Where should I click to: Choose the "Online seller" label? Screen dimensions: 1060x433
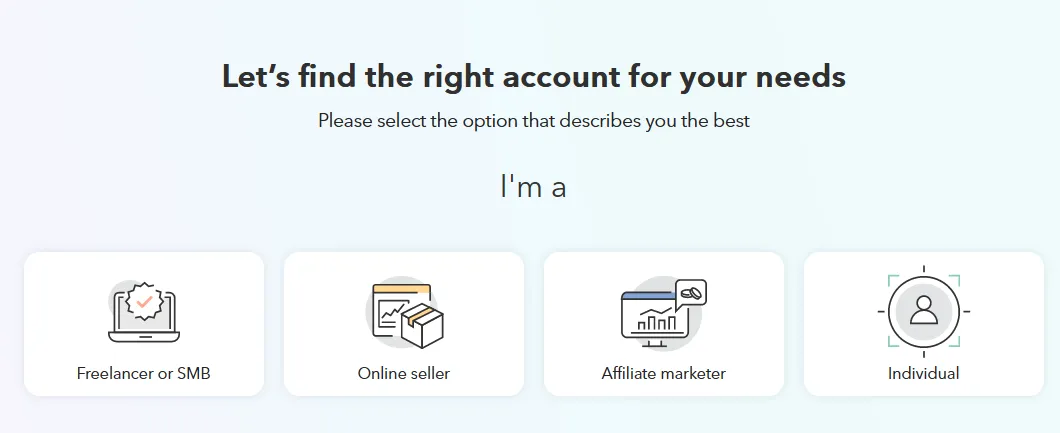404,373
